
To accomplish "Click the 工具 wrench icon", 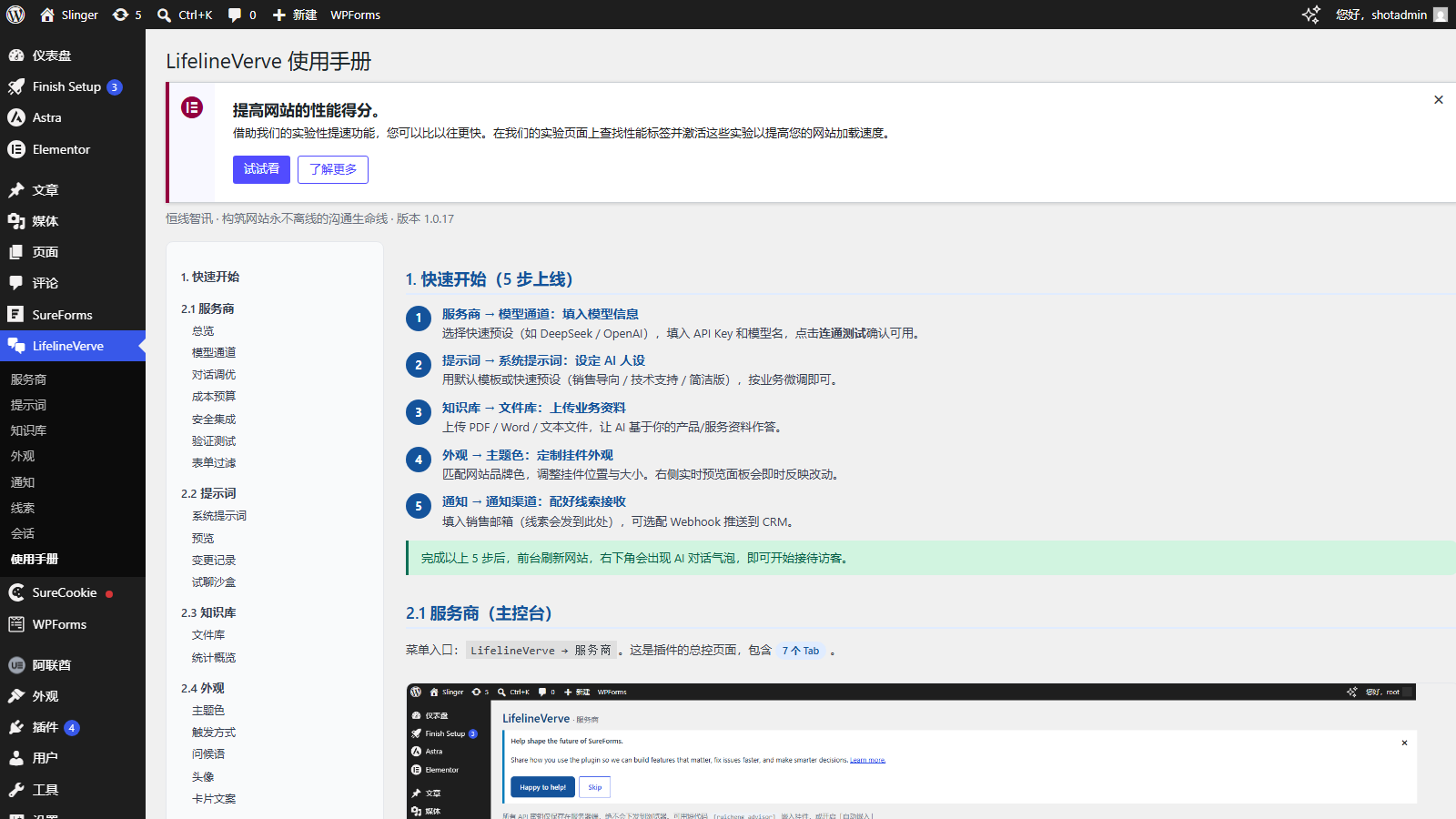I will 16,790.
